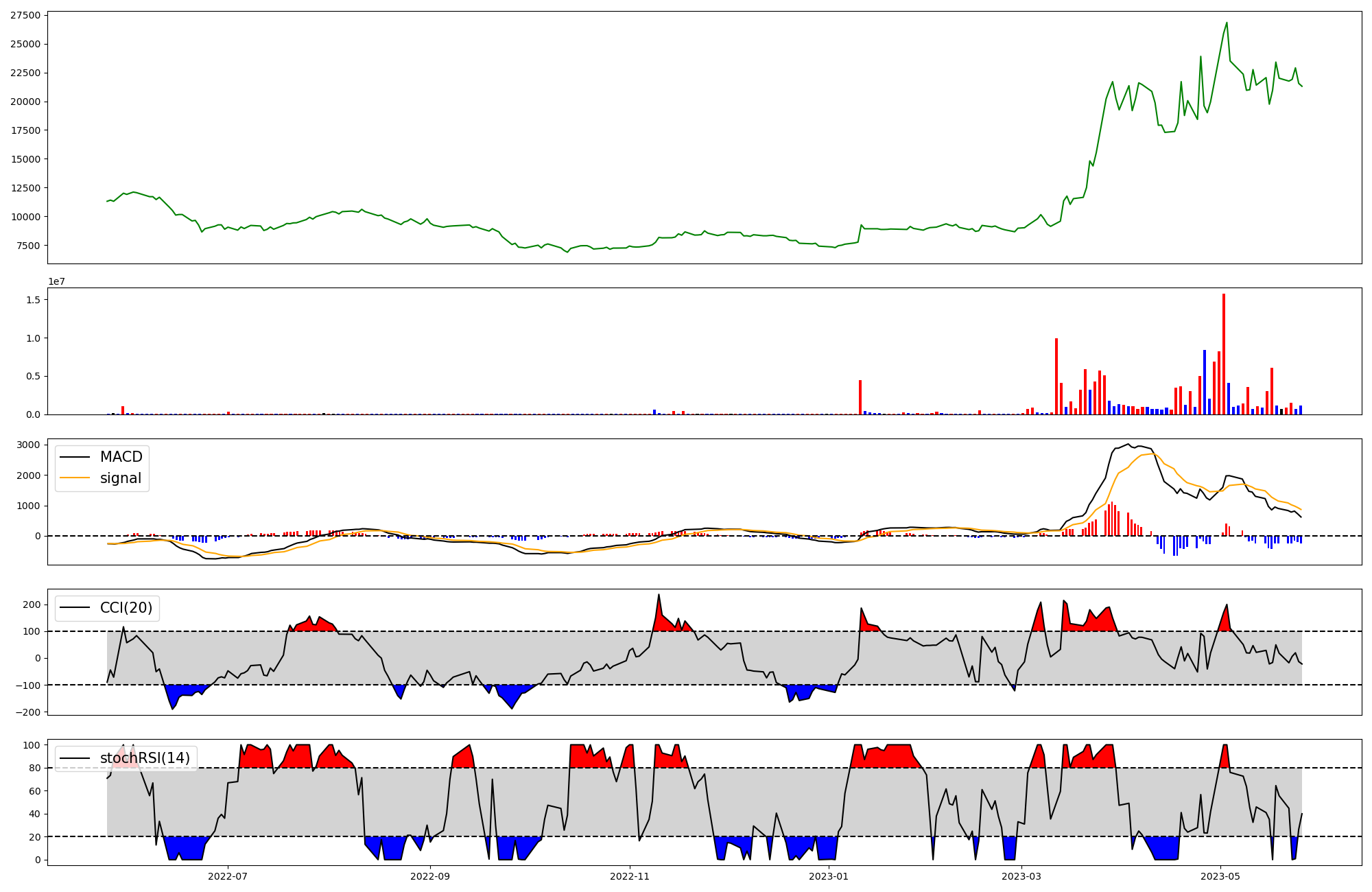This screenshot has width=1372, height=892.
Task: Click the 27500 price axis tick label
Action: (x=25, y=15)
